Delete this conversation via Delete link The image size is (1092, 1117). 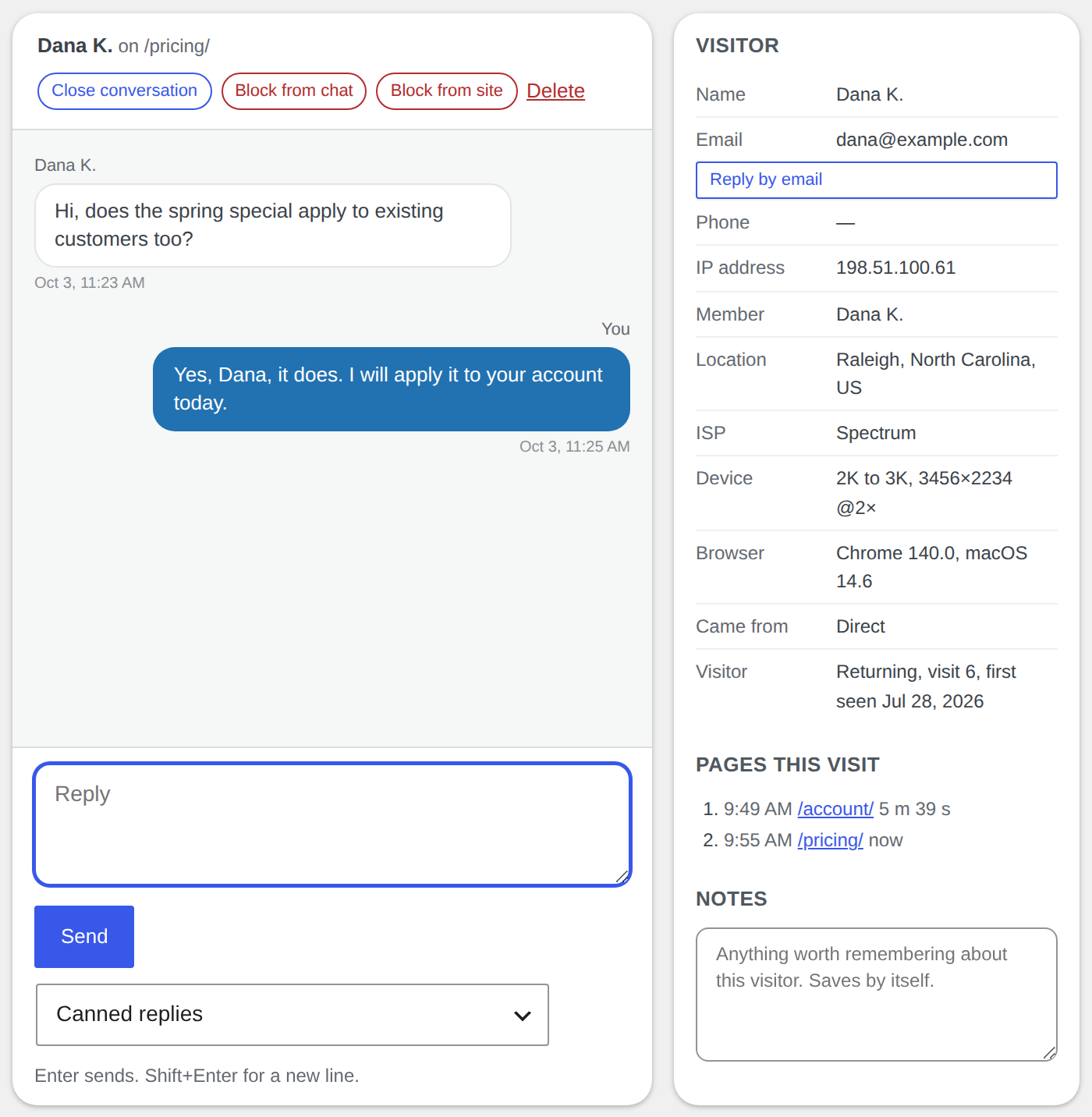coord(555,91)
